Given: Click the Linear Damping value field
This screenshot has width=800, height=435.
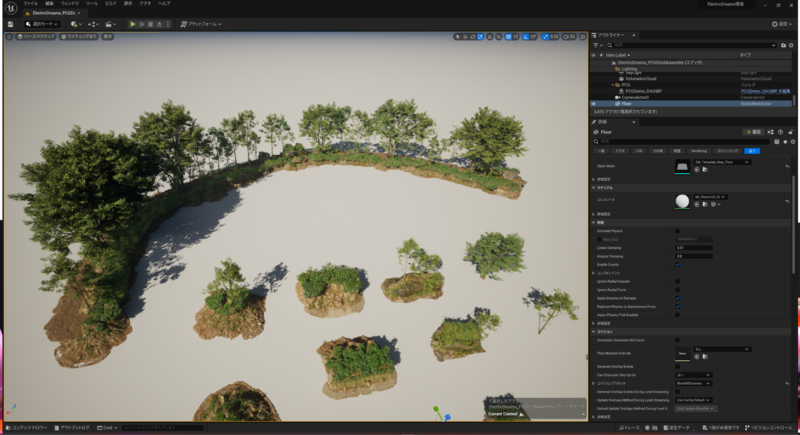Looking at the screenshot, I should pos(693,248).
